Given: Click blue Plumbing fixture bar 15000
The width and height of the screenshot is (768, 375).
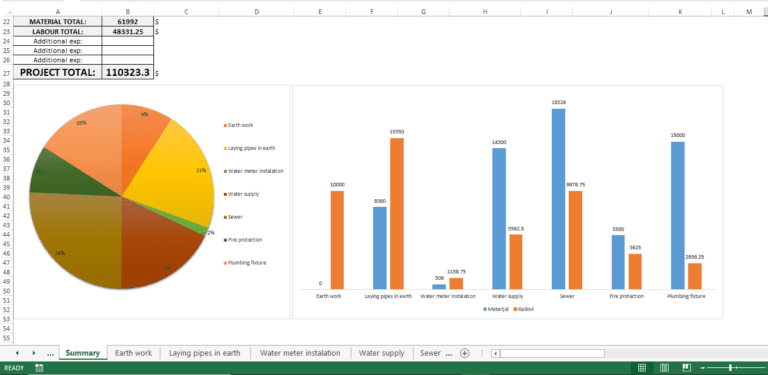Looking at the screenshot, I should 678,215.
